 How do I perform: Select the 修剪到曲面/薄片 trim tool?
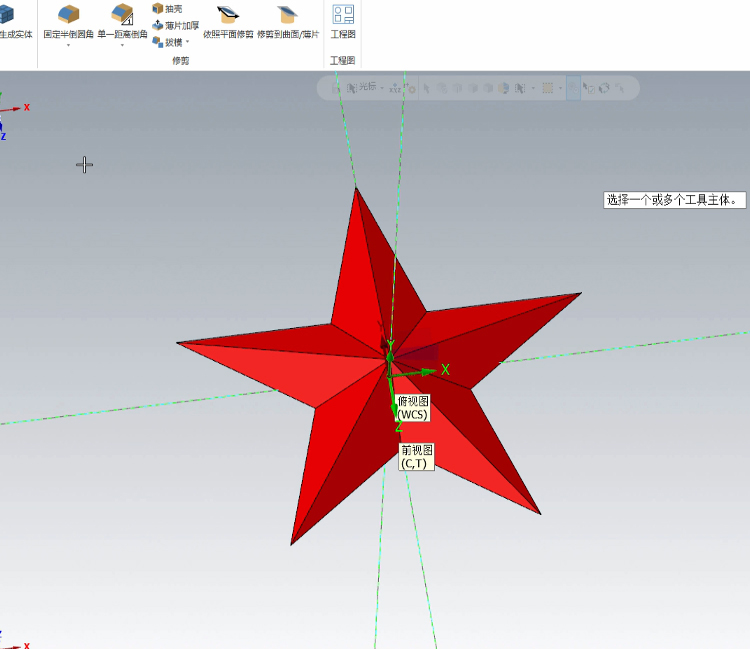287,14
